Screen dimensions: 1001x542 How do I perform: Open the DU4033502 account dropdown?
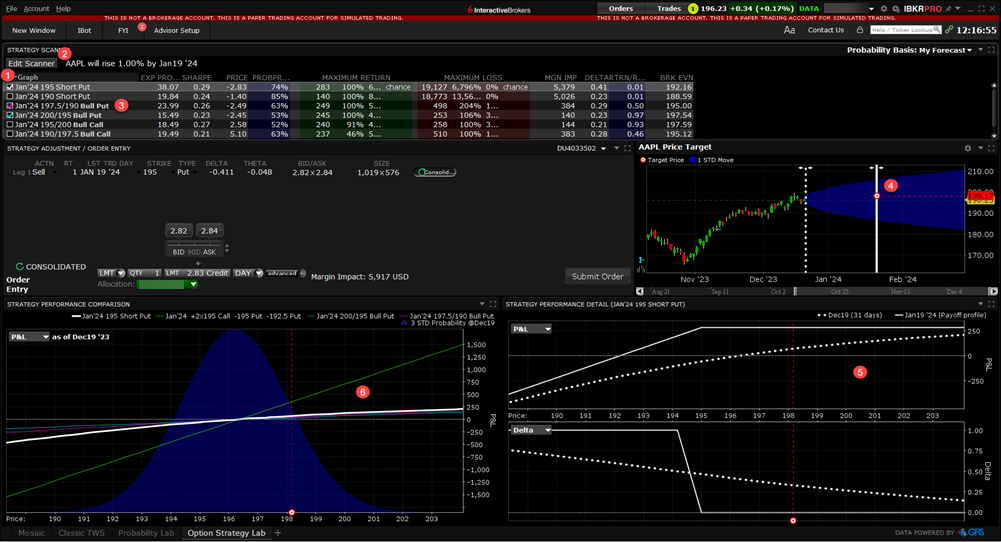pos(581,148)
